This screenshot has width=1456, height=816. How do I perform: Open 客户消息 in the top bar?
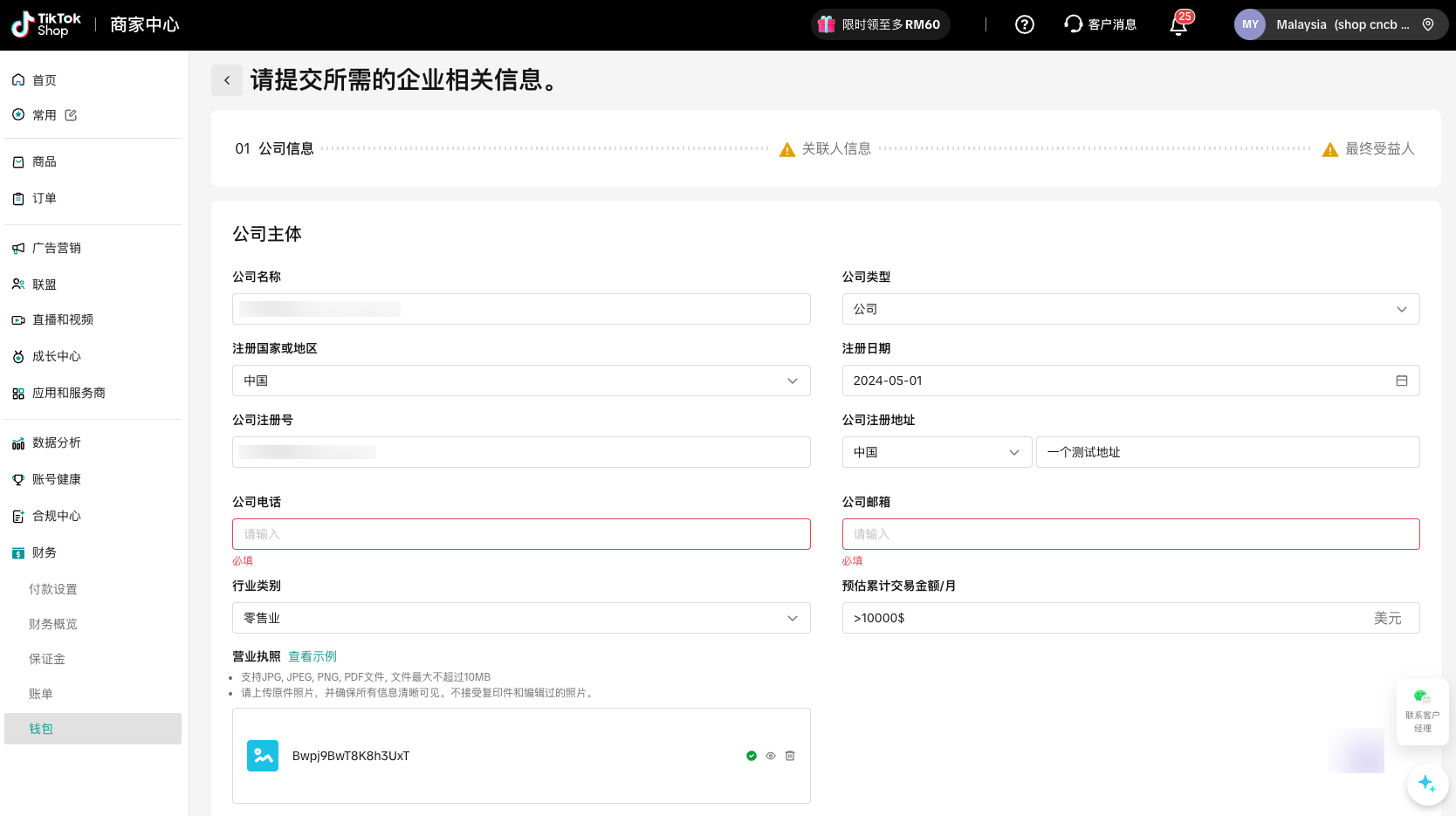pyautogui.click(x=1101, y=24)
